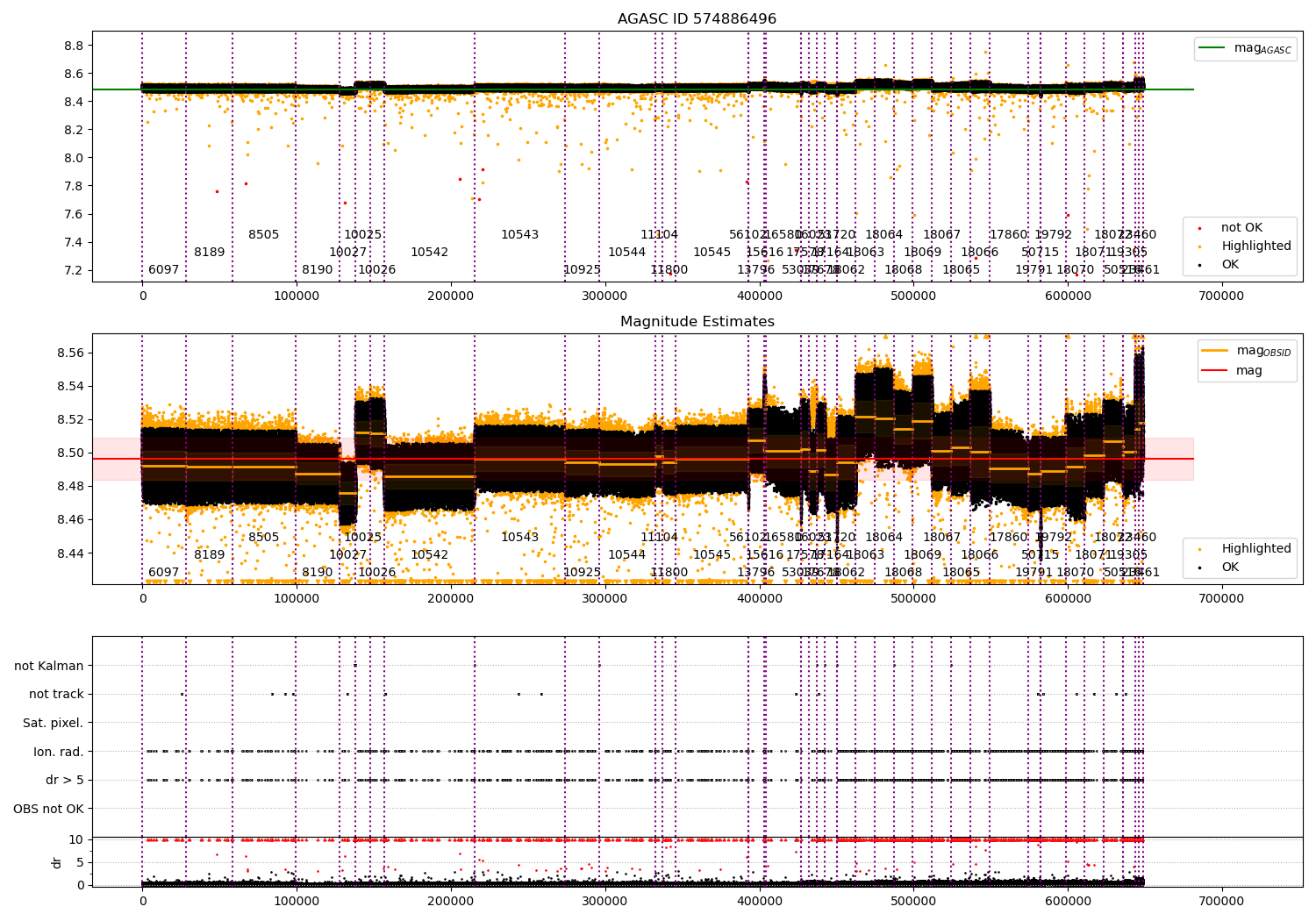Click the green mag AGASC legend line
The width and height of the screenshot is (1316, 921).
pos(1213,47)
